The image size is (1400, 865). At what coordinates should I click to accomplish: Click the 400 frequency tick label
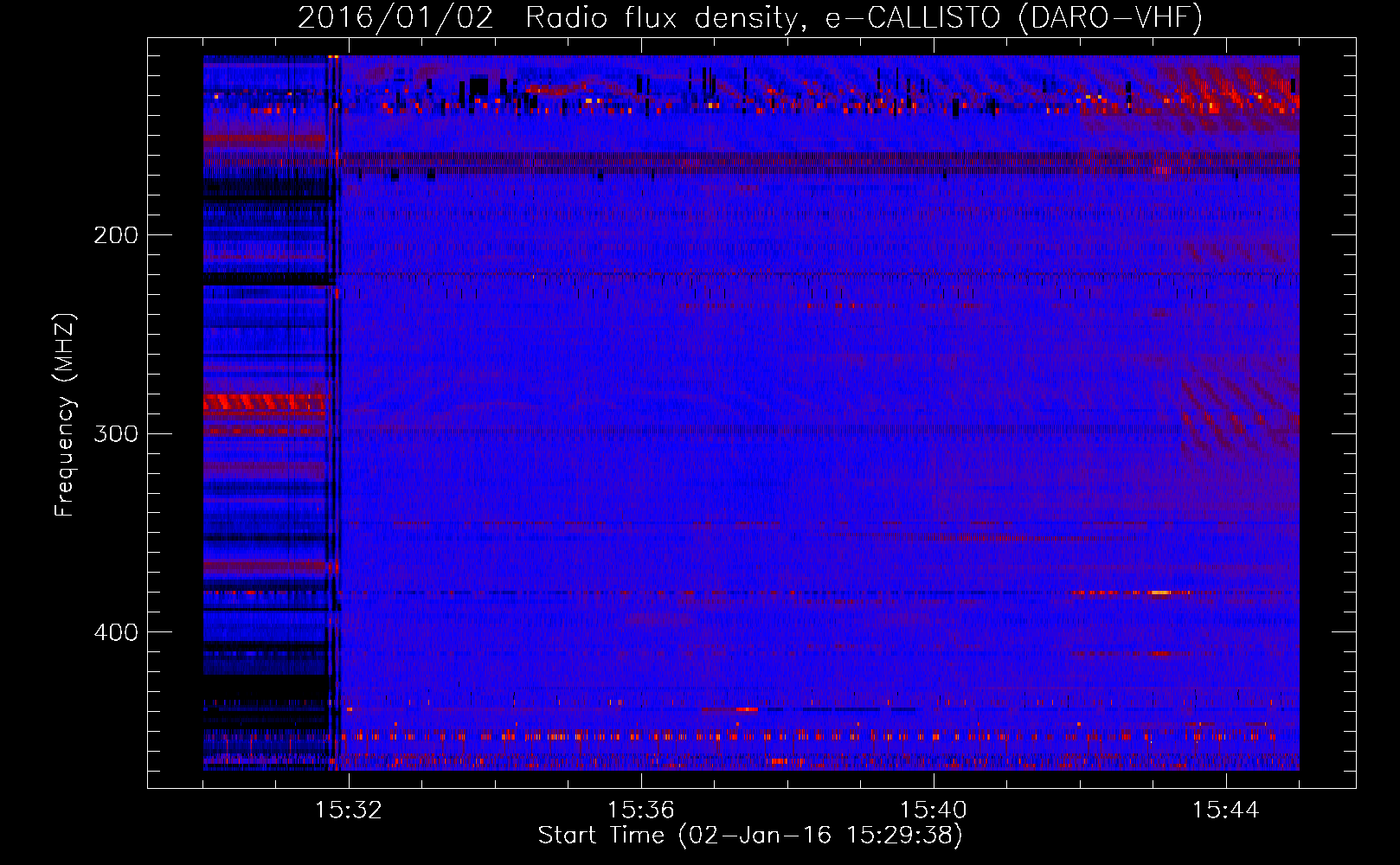[116, 632]
